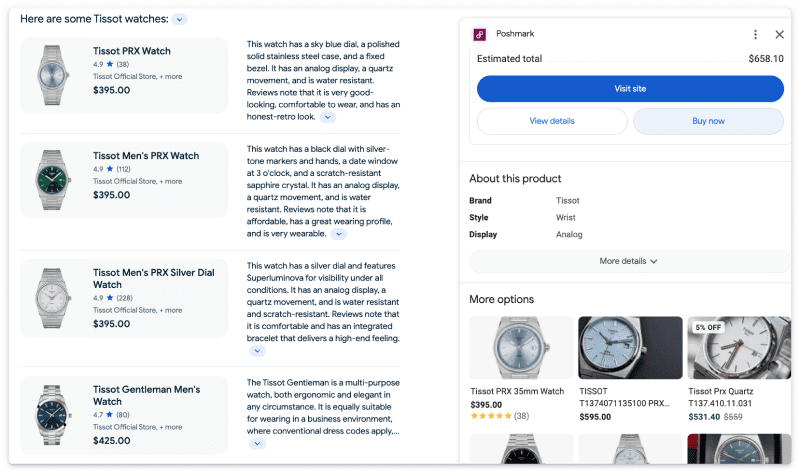Image resolution: width=800 pixels, height=474 pixels.
Task: Open the three-dot options menu
Action: click(756, 34)
